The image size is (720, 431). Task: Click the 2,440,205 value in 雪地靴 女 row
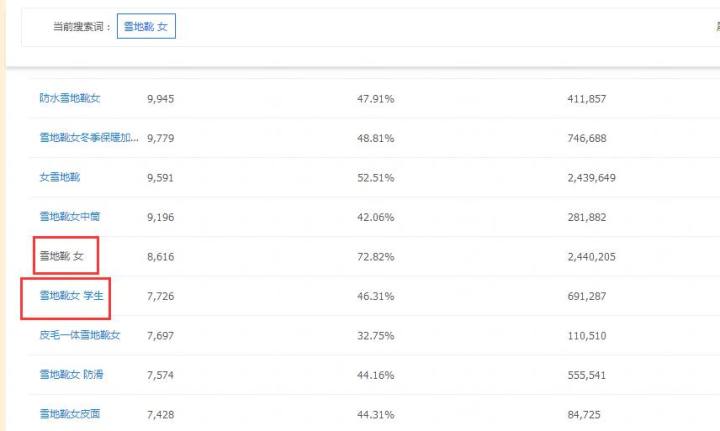(591, 257)
